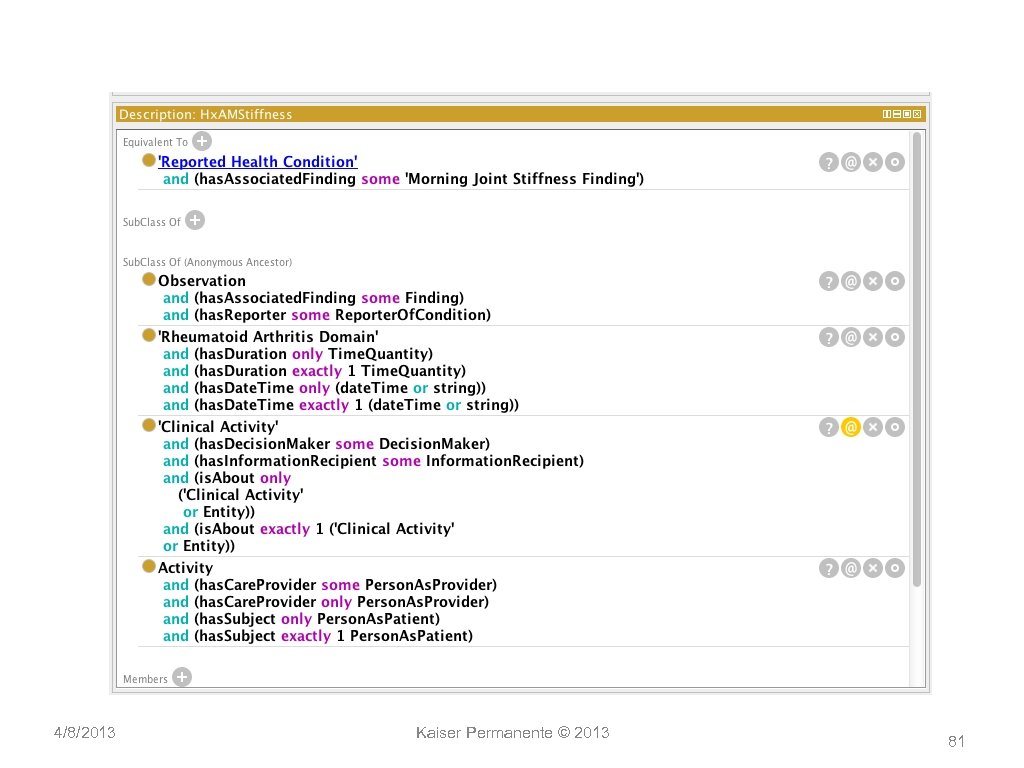Screen dimensions: 1024x768
Task: Click the vertical scrollbar of Description panel
Action: point(917,359)
